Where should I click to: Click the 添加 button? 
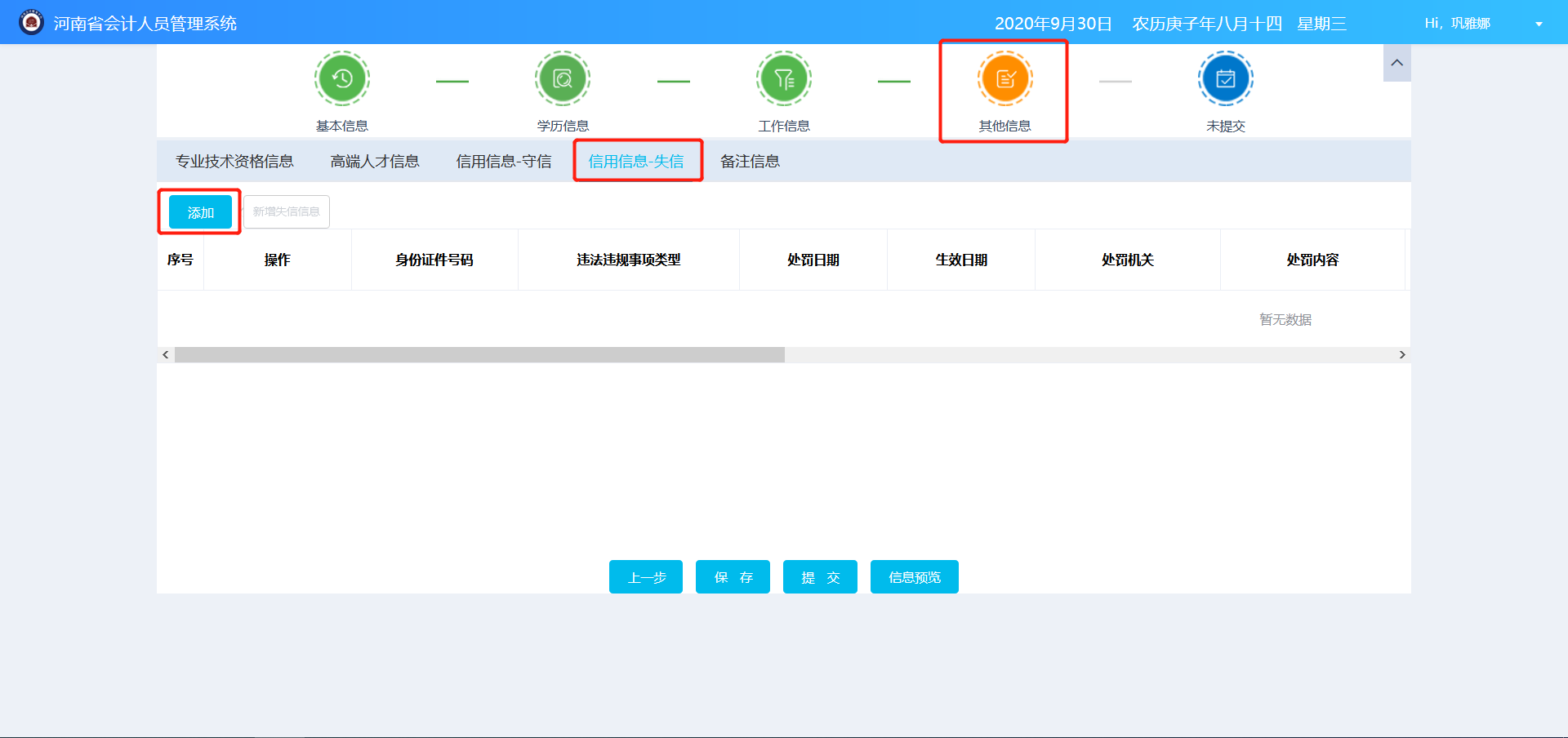point(199,211)
